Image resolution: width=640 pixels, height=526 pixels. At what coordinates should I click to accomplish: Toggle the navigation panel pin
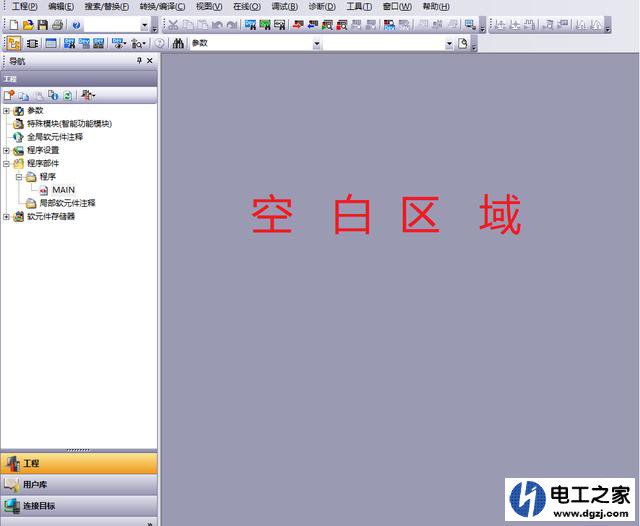tap(139, 61)
